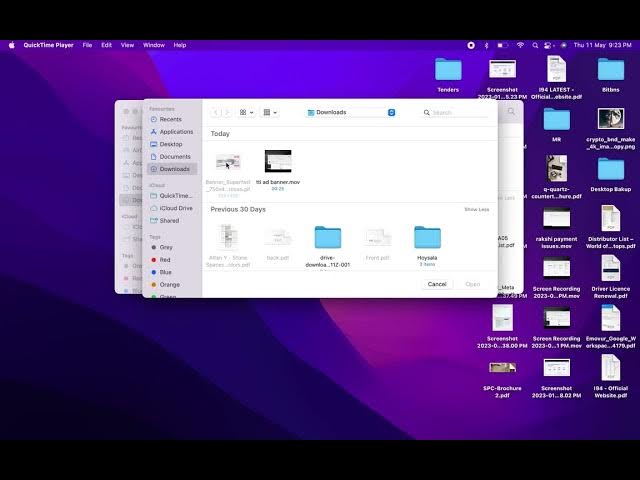Screen dimensions: 640x480
Task: Click the back navigation arrow
Action: [216, 112]
